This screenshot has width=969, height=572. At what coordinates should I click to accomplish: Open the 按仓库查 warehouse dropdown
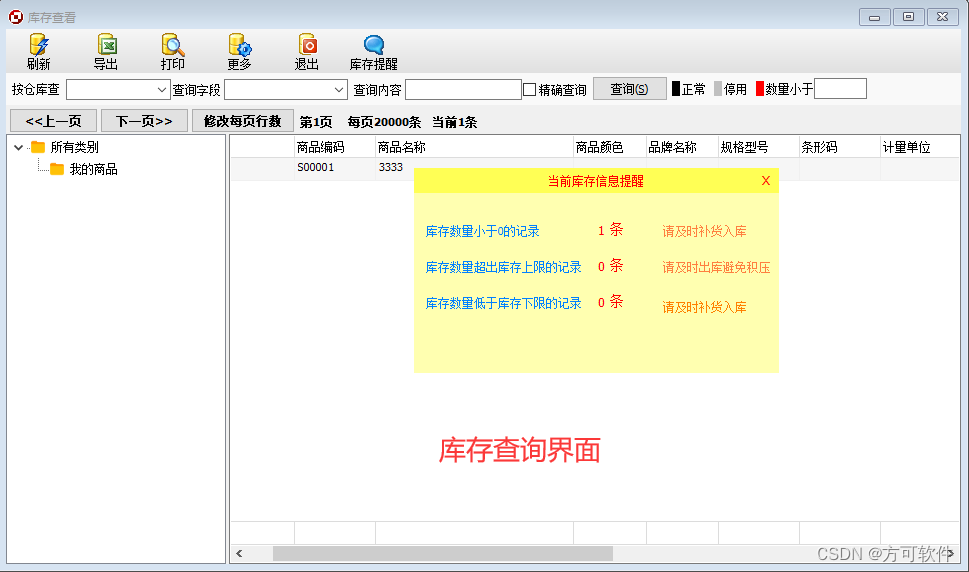point(118,90)
